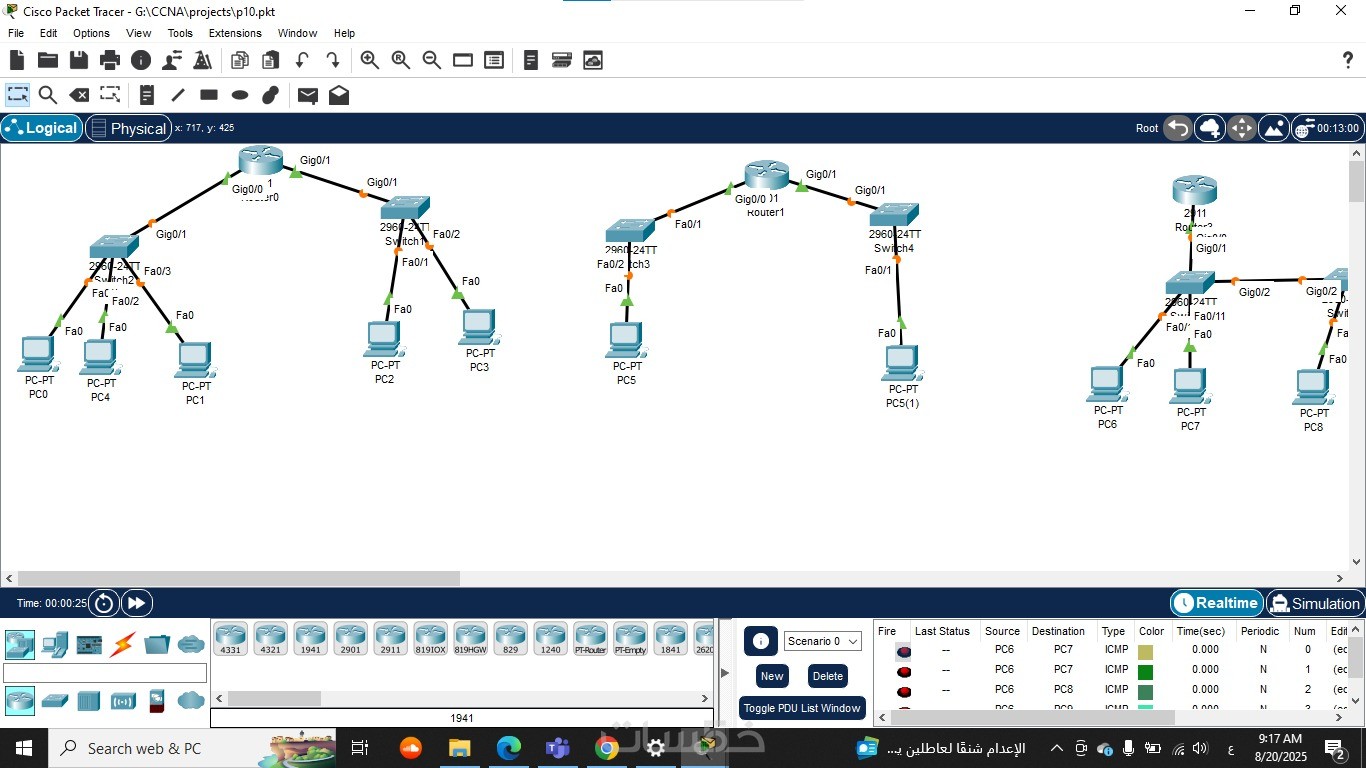Click PC3 on the workspace
1366x768 pixels.
pos(479,327)
